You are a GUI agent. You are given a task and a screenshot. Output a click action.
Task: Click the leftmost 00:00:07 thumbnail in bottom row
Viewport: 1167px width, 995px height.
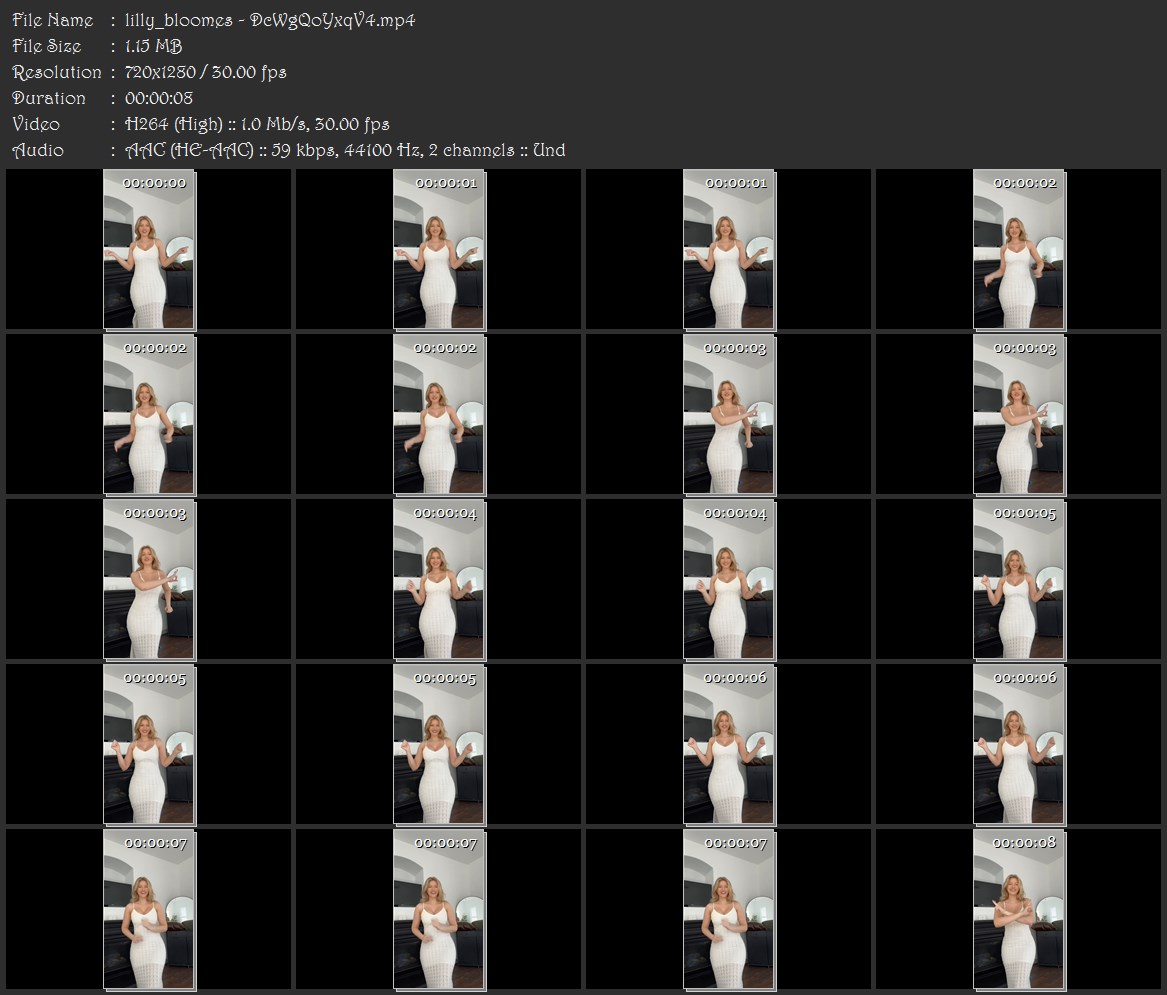click(149, 910)
